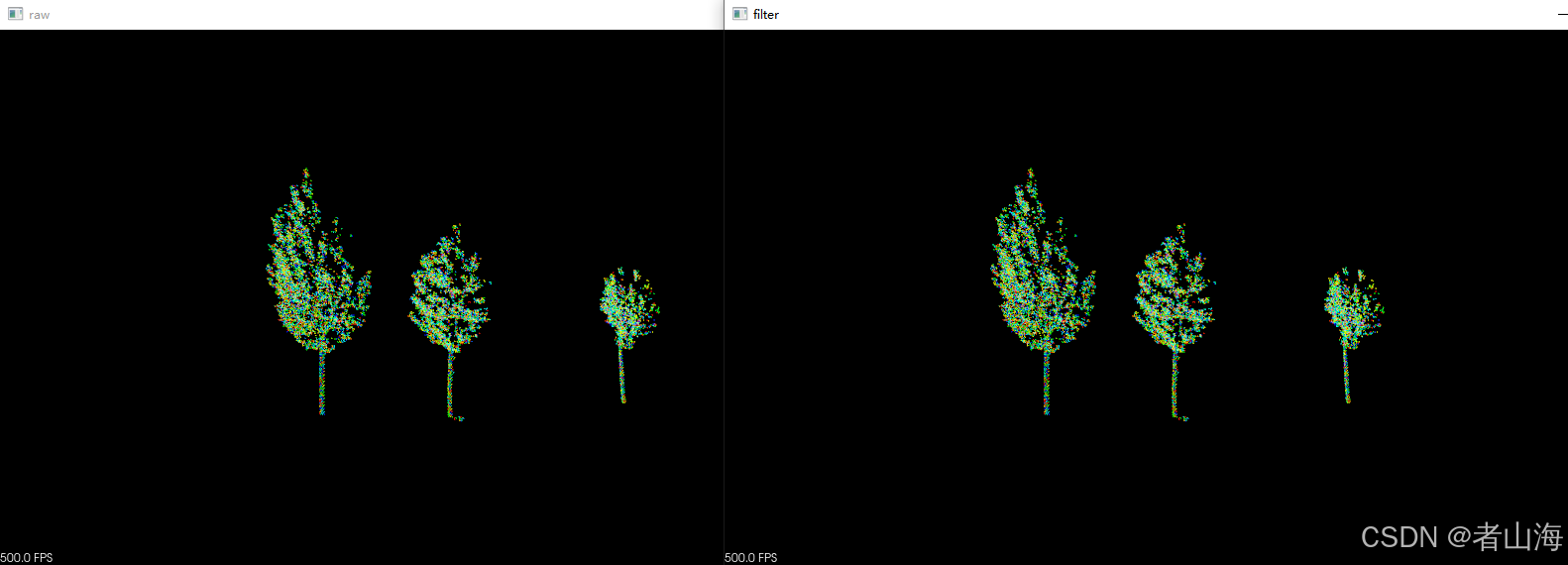Minimize the filter window
The height and width of the screenshot is (565, 1568).
(1562, 15)
